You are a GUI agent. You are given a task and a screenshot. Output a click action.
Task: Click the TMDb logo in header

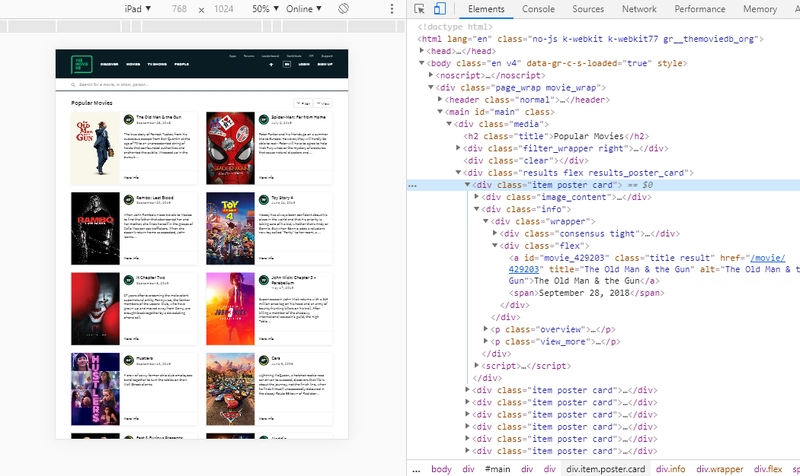pos(80,64)
